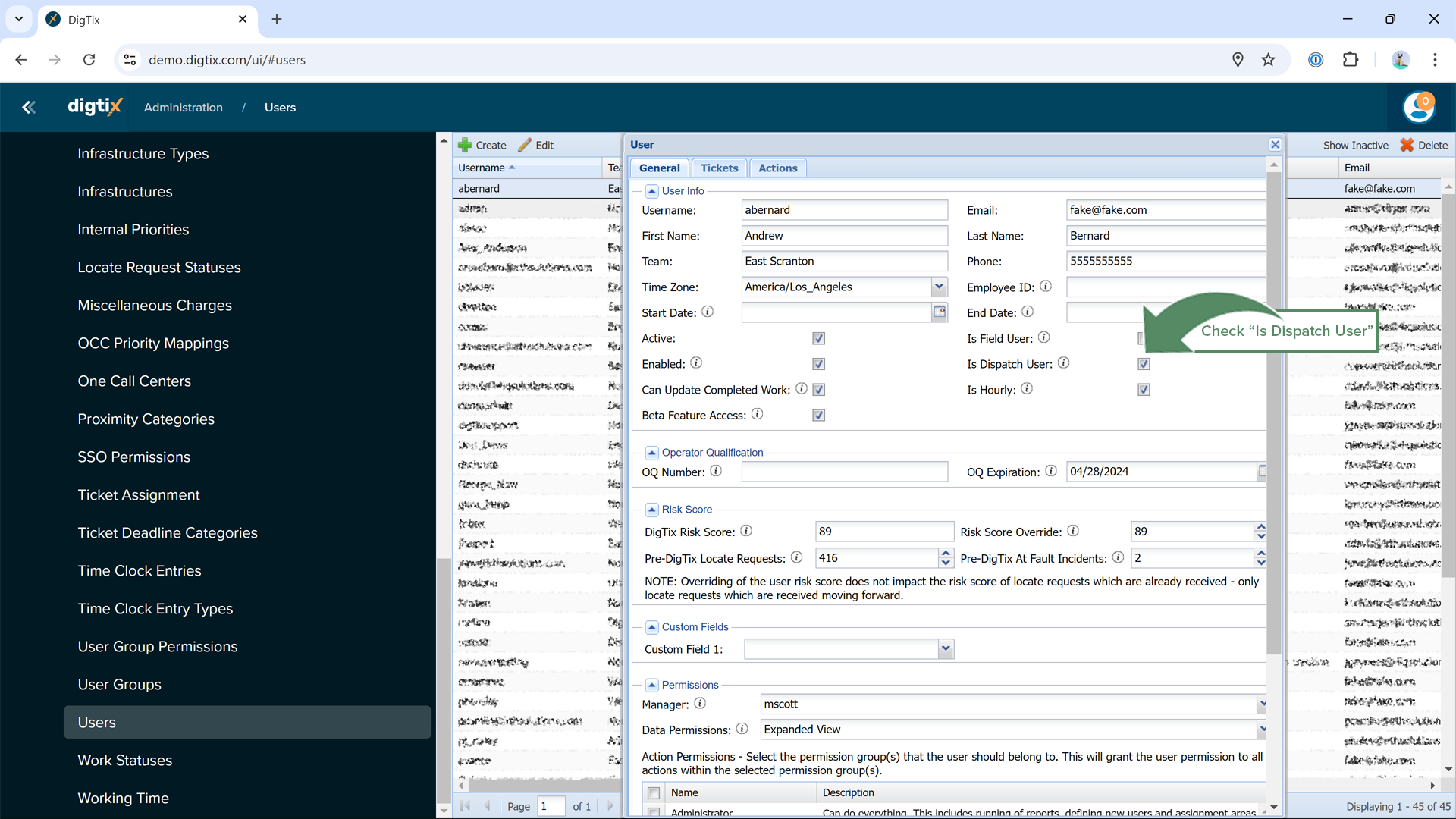Click info icon next to DigTix Risk Score
The height and width of the screenshot is (819, 1456).
pyautogui.click(x=746, y=532)
